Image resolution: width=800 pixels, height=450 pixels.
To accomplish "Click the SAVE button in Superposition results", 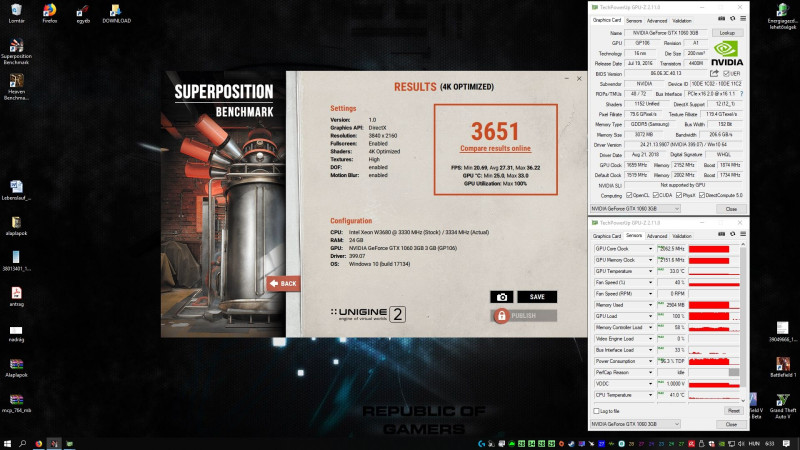I will [537, 297].
